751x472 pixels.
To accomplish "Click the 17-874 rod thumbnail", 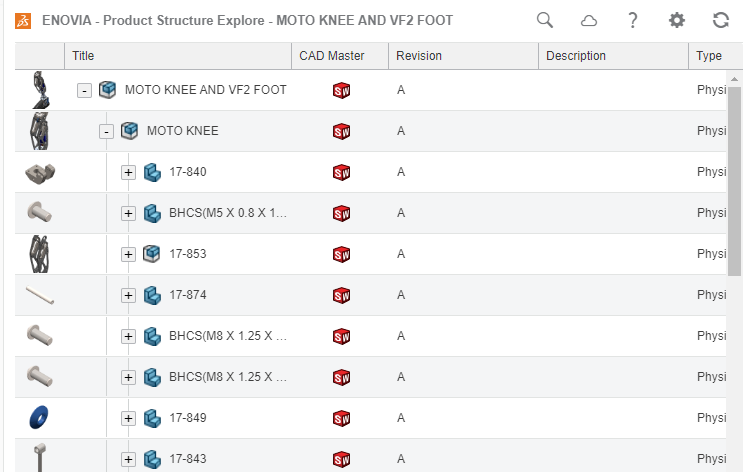I will pyautogui.click(x=40, y=295).
